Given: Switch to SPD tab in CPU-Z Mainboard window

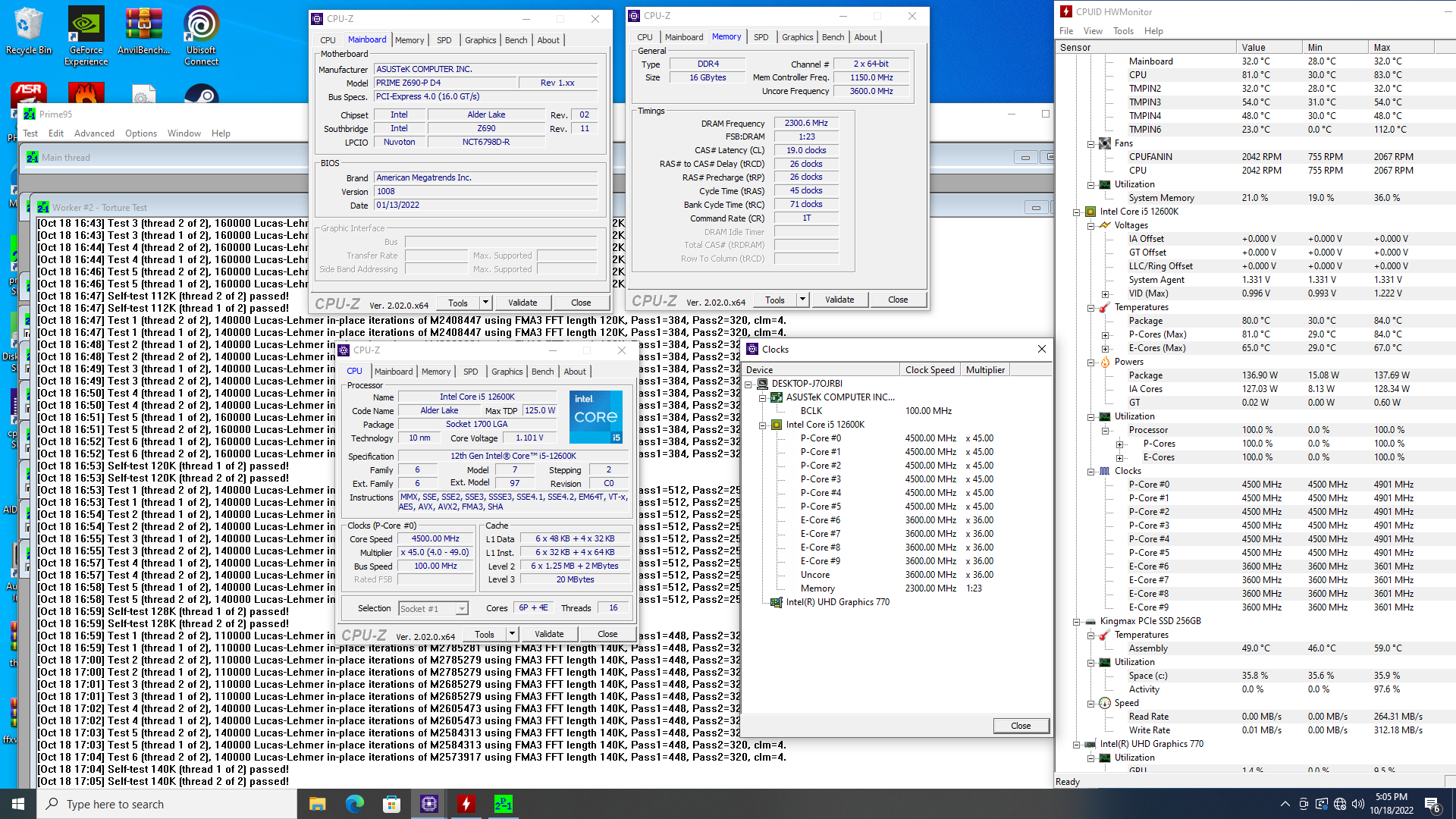Looking at the screenshot, I should [x=444, y=40].
